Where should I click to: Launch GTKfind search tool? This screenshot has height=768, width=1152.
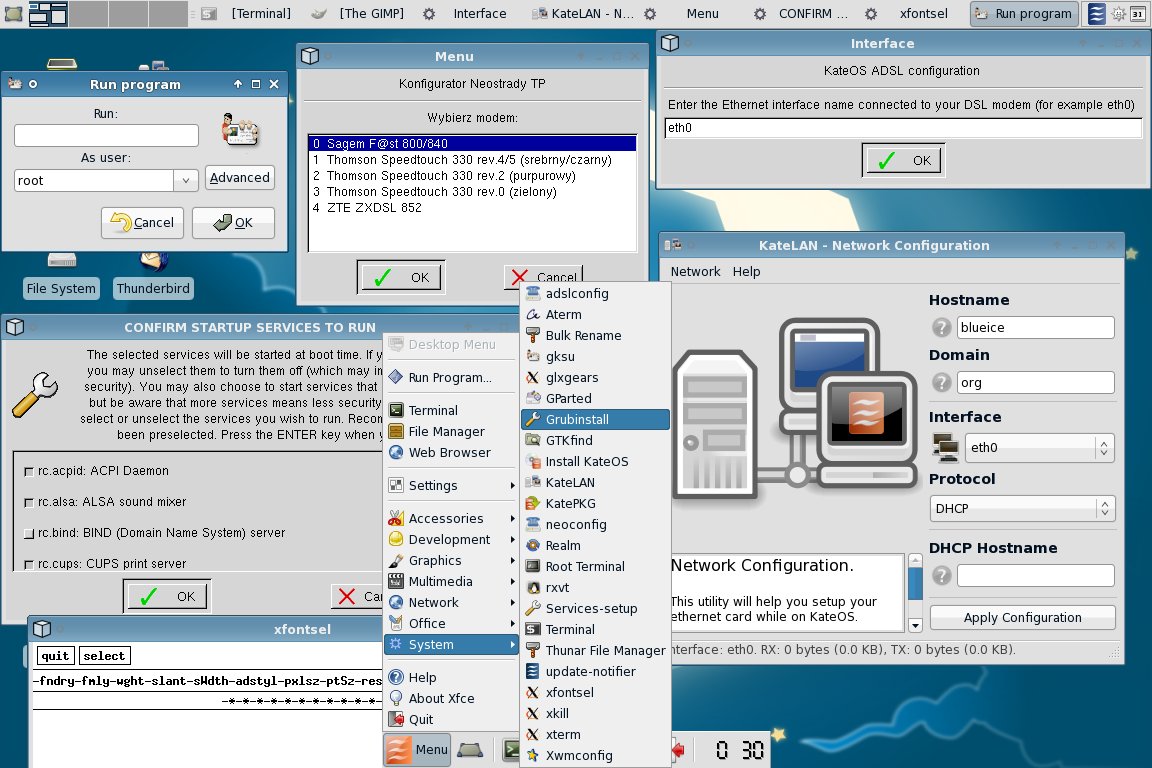(x=595, y=440)
